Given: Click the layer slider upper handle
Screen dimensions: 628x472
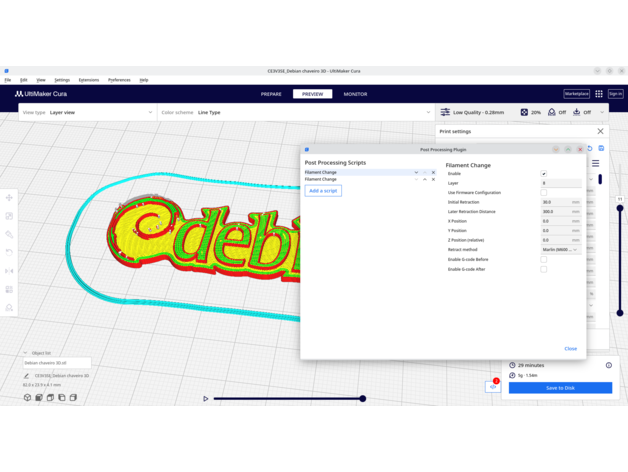Looking at the screenshot, I should click(x=620, y=208).
